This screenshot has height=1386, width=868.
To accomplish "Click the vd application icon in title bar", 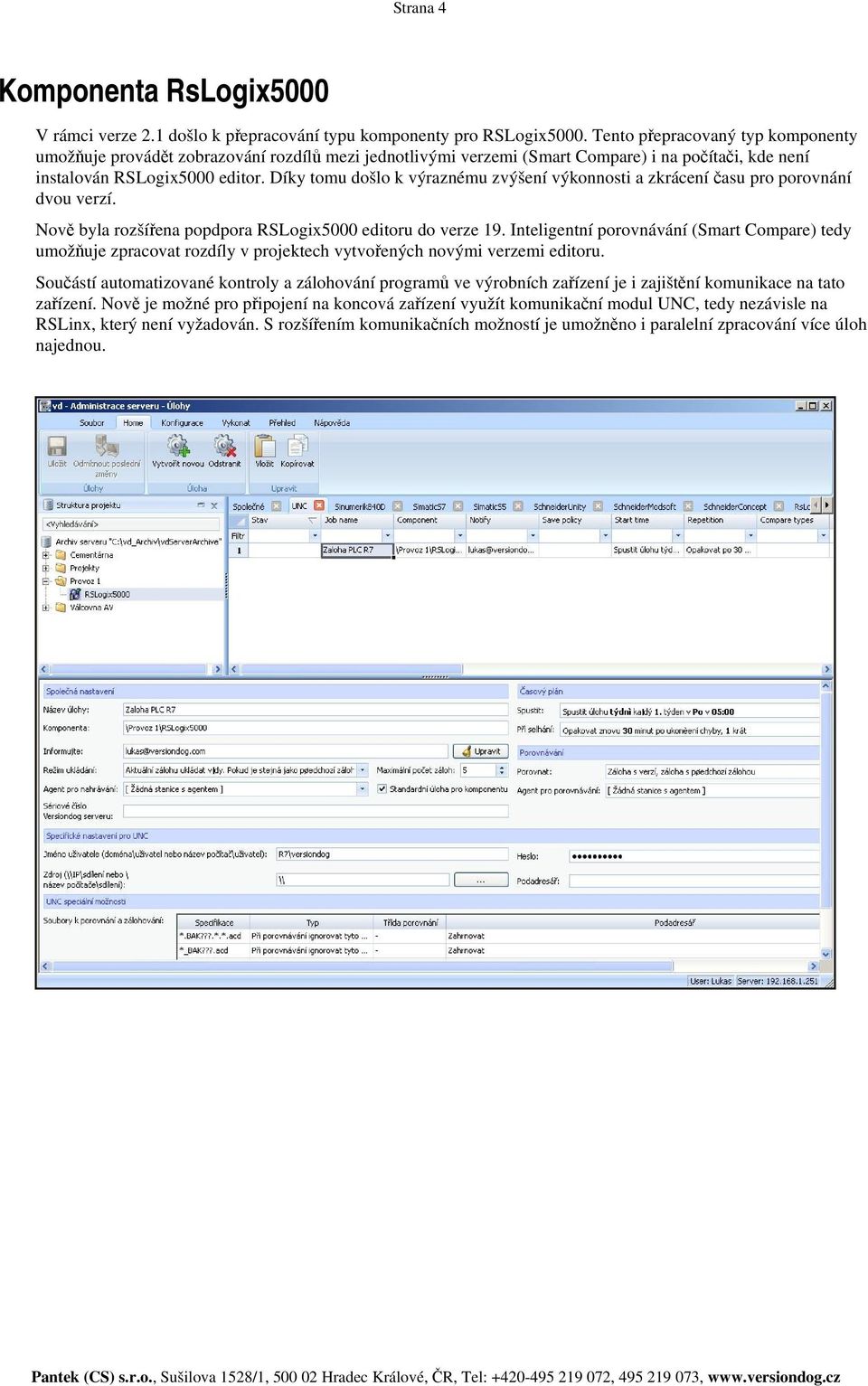I will [44, 406].
